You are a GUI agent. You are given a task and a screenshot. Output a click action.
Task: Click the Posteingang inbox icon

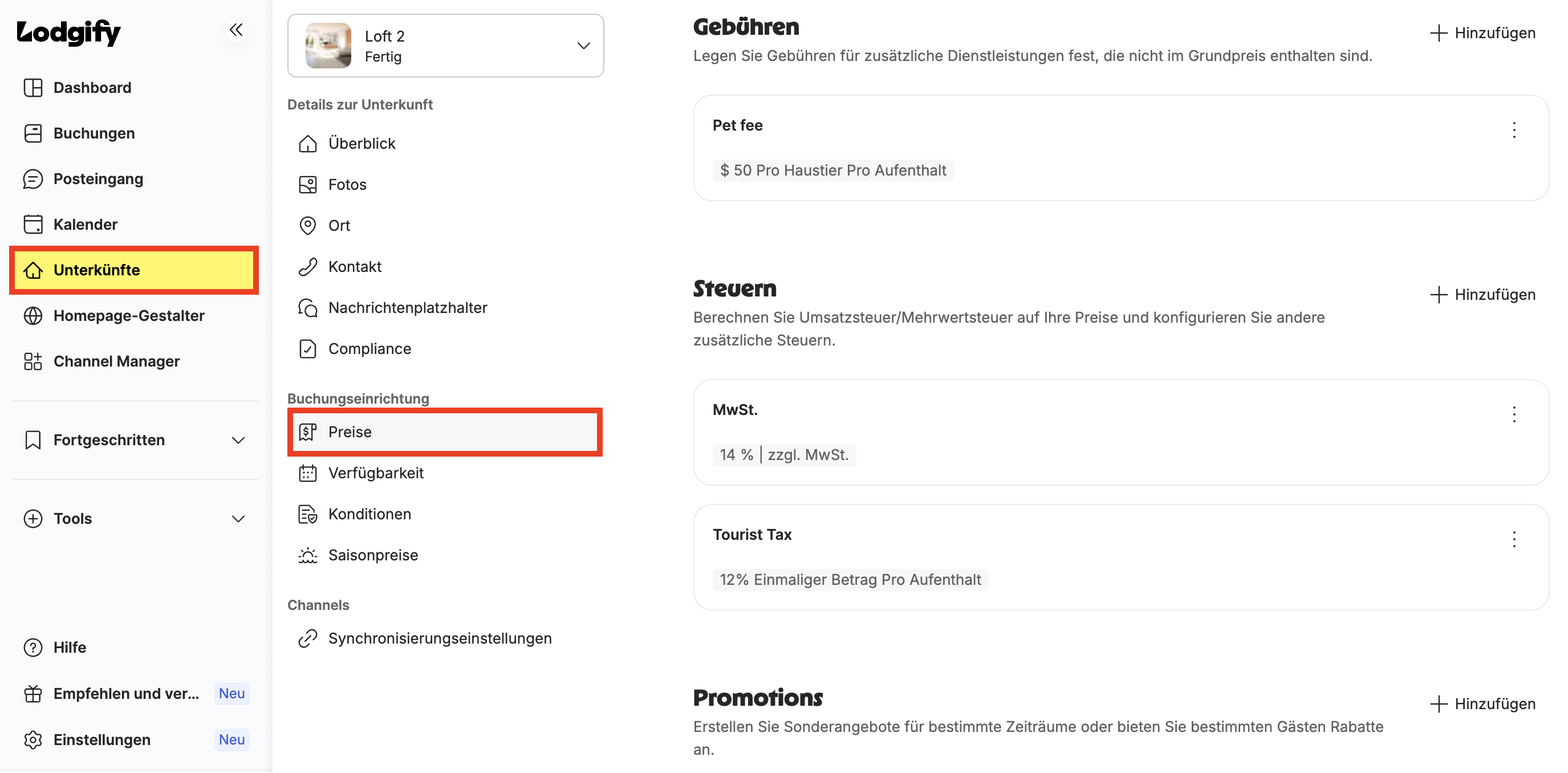(x=33, y=179)
